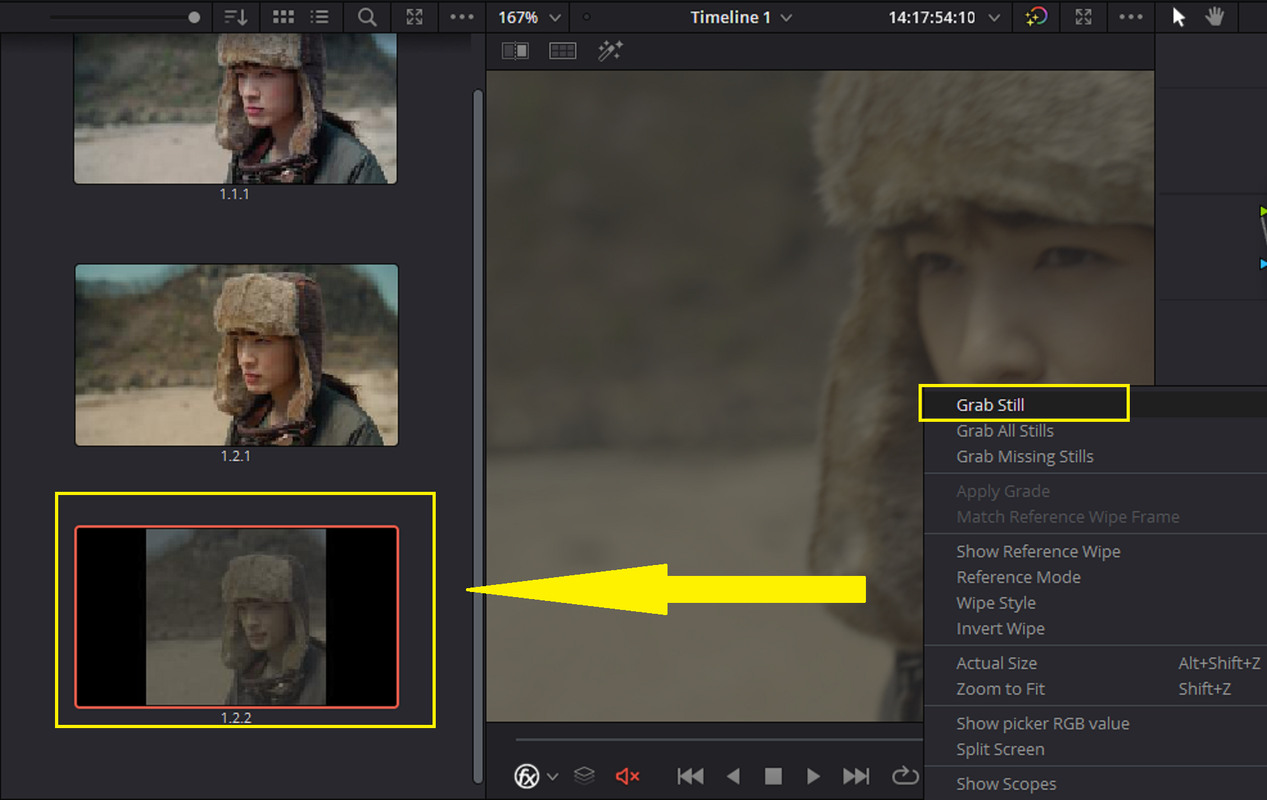Choose Grab Still from context menu
1267x800 pixels.
point(990,405)
